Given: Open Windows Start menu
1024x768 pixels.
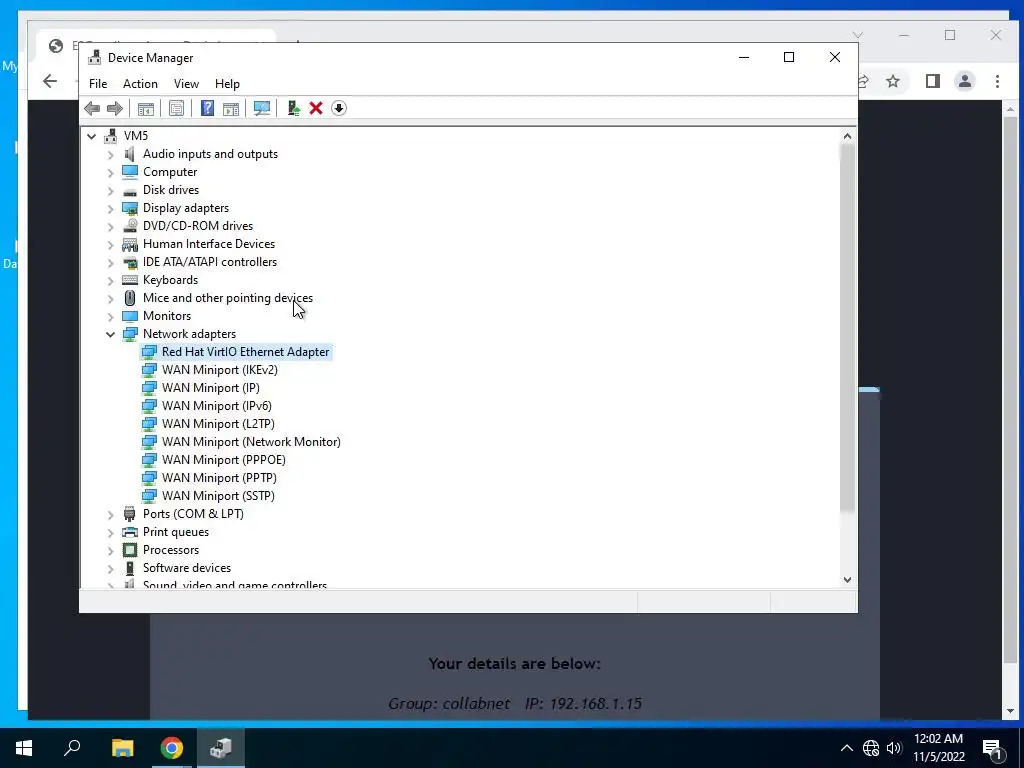Looking at the screenshot, I should tap(24, 748).
